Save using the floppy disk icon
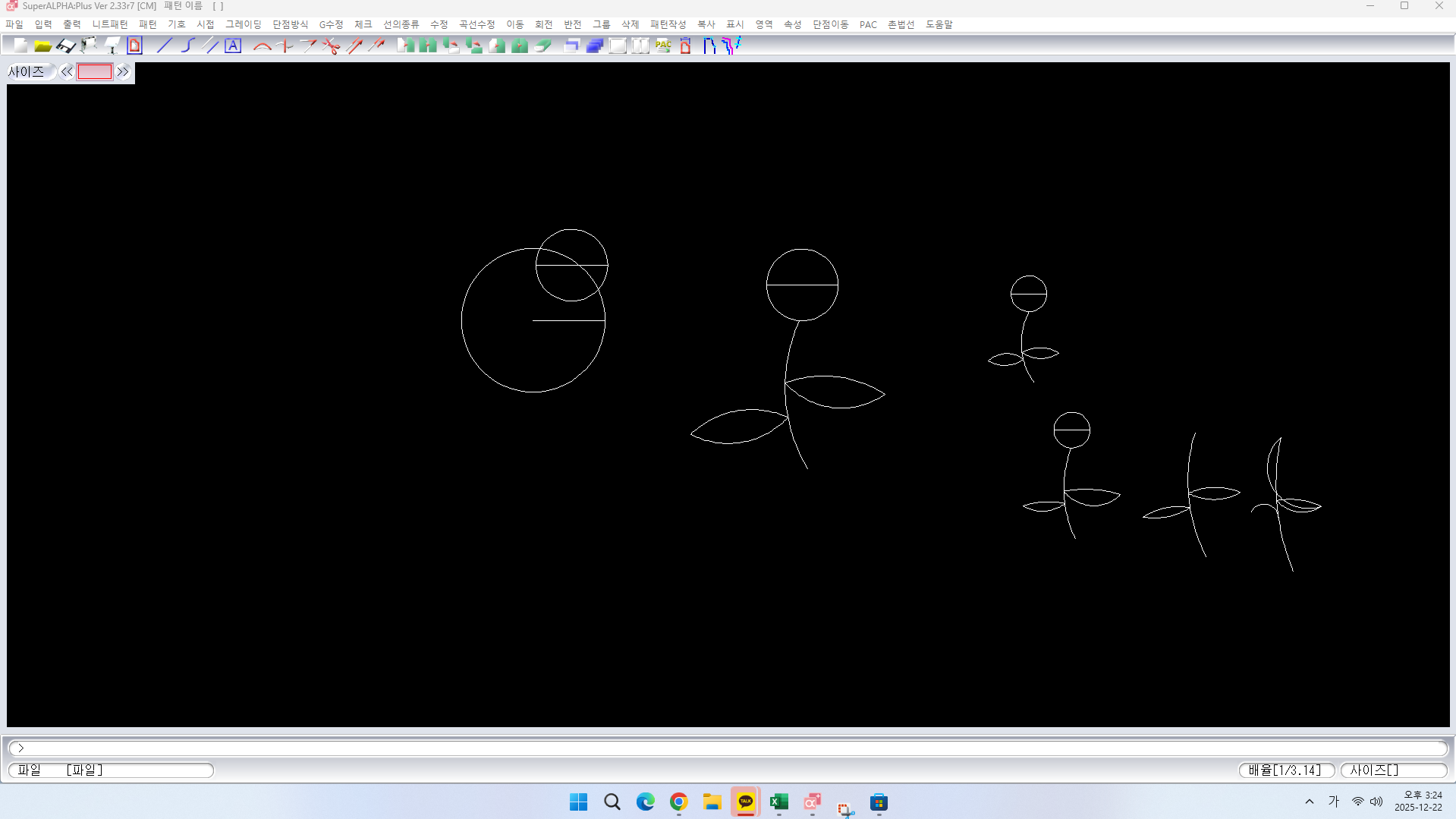The image size is (1456, 819). pos(66,46)
